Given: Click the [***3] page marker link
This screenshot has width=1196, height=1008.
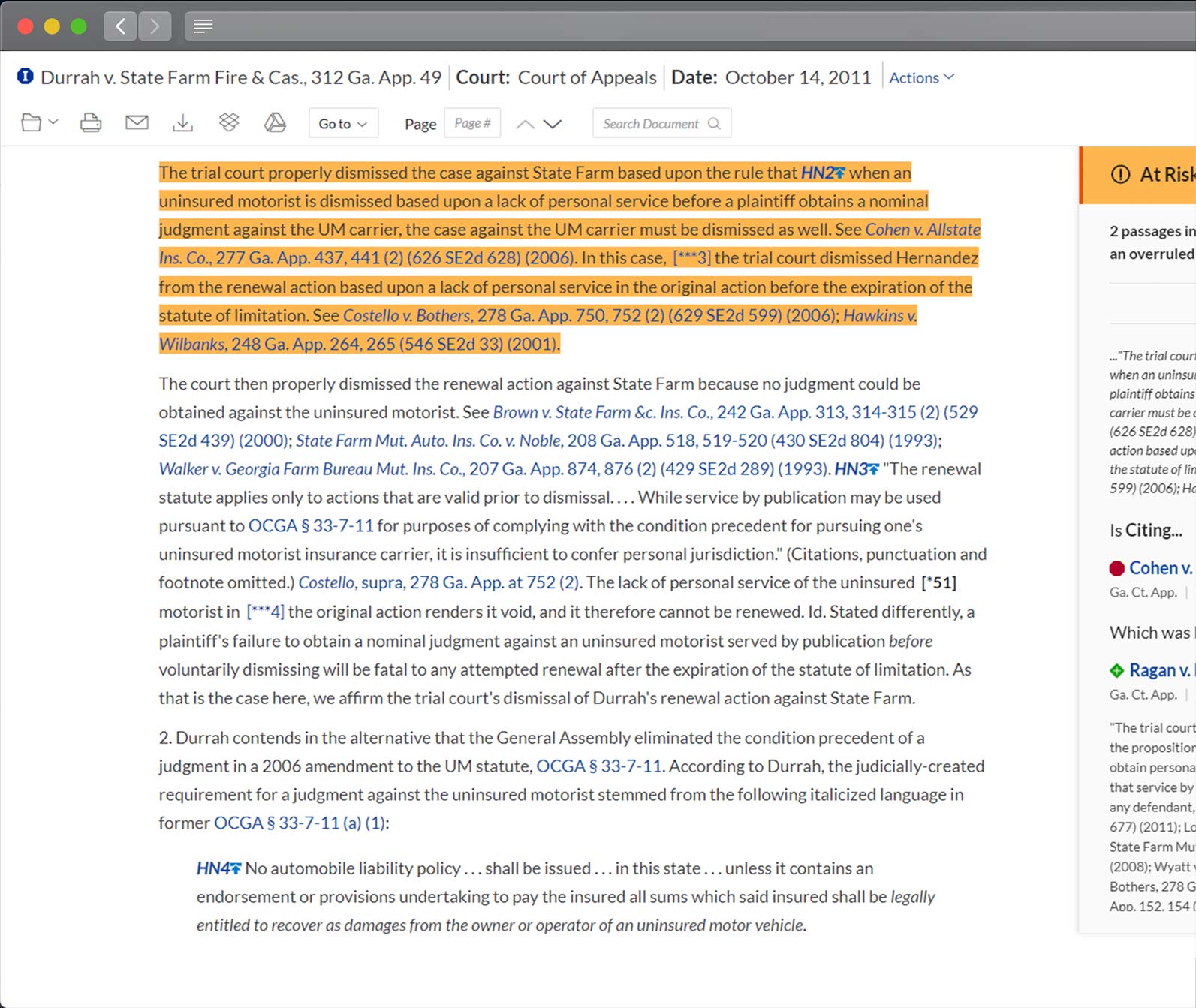Looking at the screenshot, I should [691, 258].
